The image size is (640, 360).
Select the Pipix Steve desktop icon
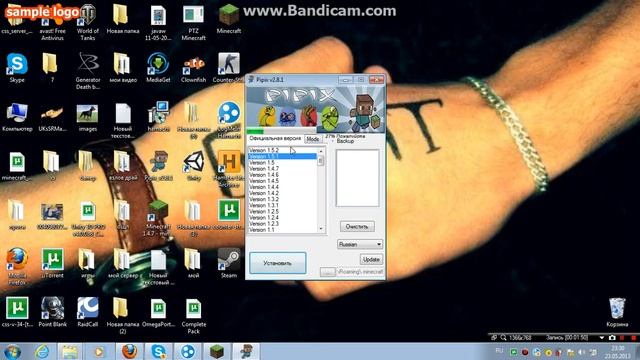pos(158,166)
